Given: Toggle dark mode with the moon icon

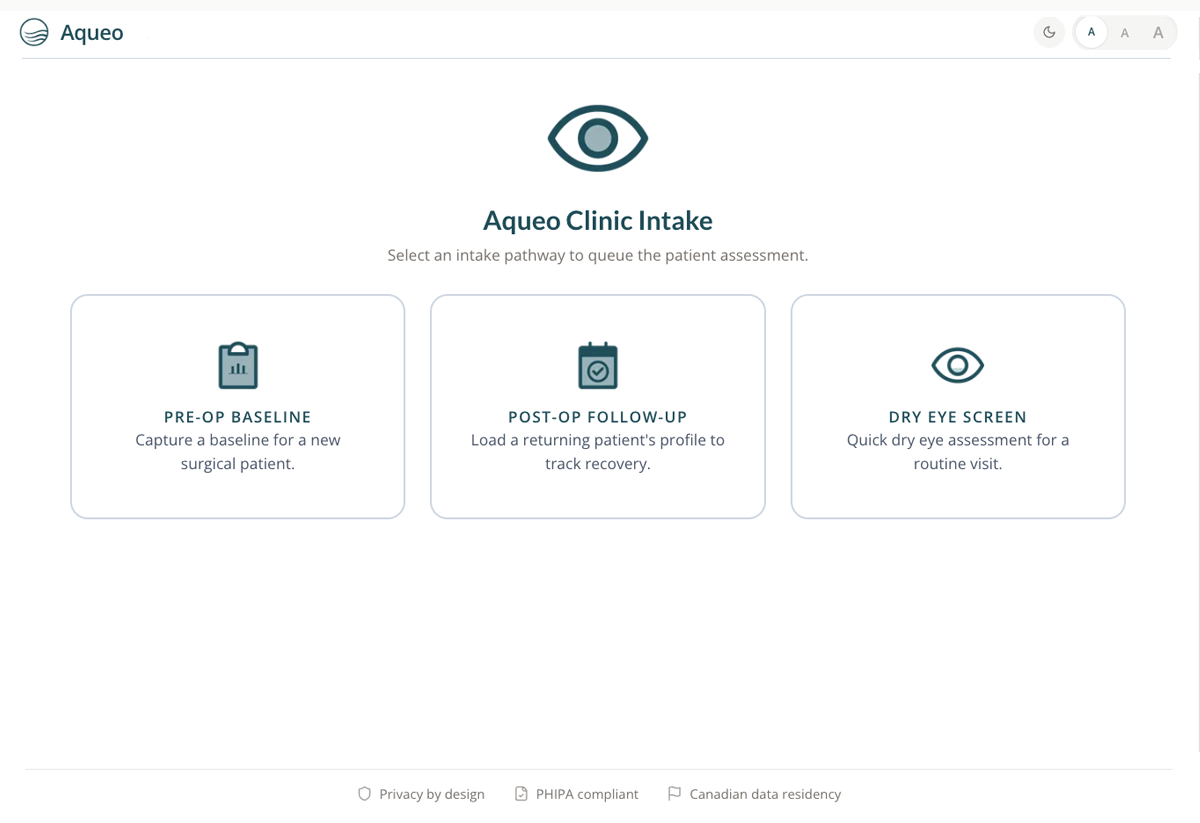Looking at the screenshot, I should click(1049, 32).
